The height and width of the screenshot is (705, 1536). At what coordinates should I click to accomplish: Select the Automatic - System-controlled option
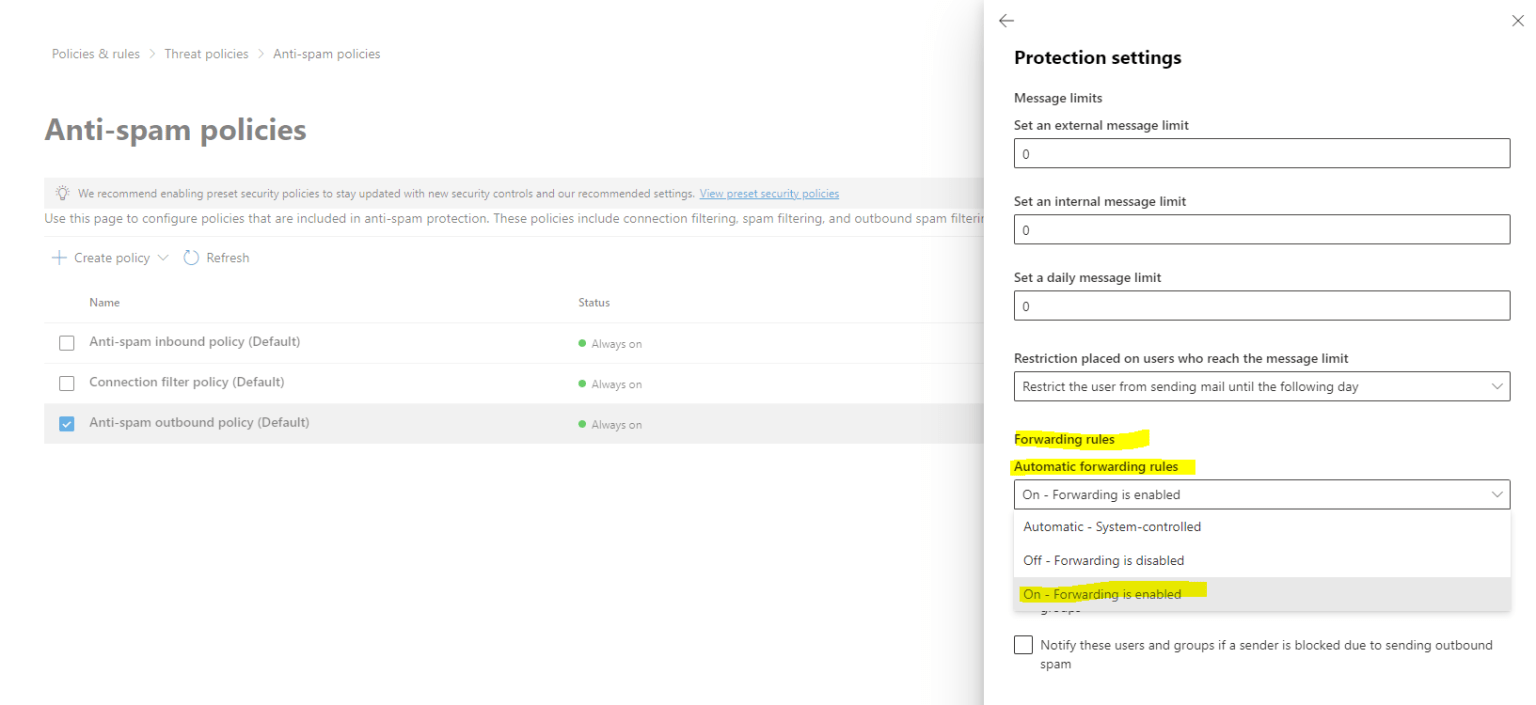pyautogui.click(x=1111, y=526)
